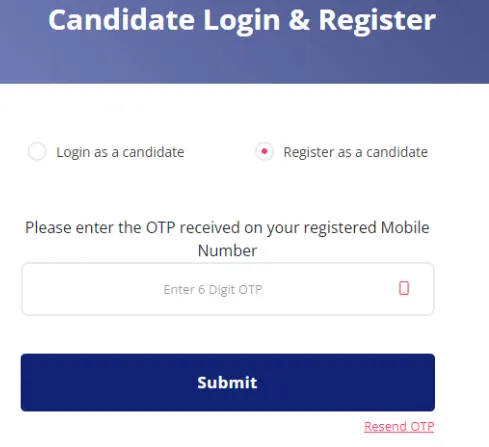Click the Candidate Login & Register heading
Image resolution: width=489 pixels, height=447 pixels.
[242, 21]
